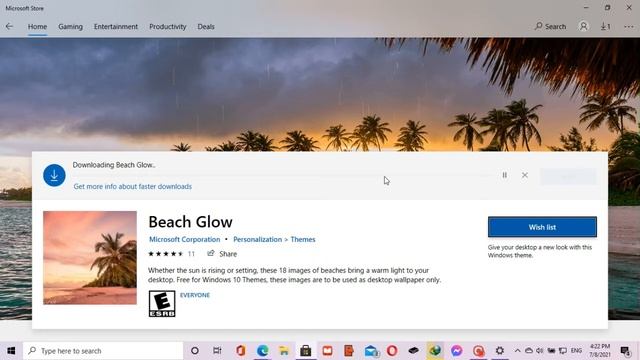Click the star rating for Beach Glow
This screenshot has height=360, width=640.
point(166,254)
